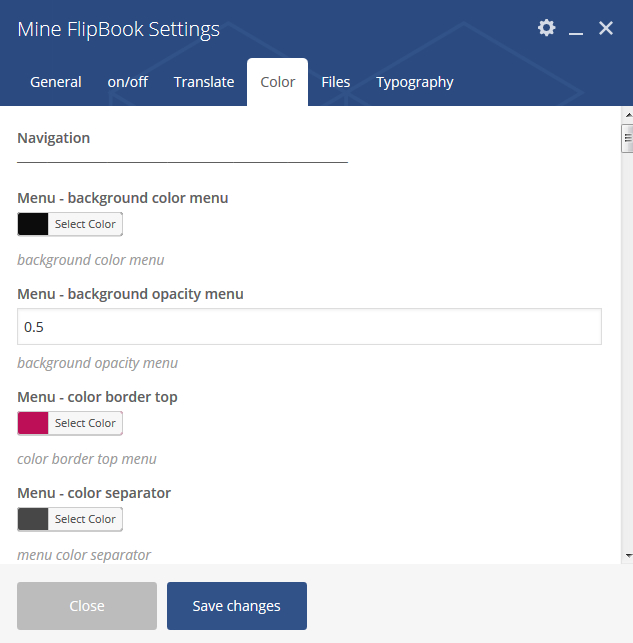
Task: Click the gray separator color swatch
Action: coord(33,519)
